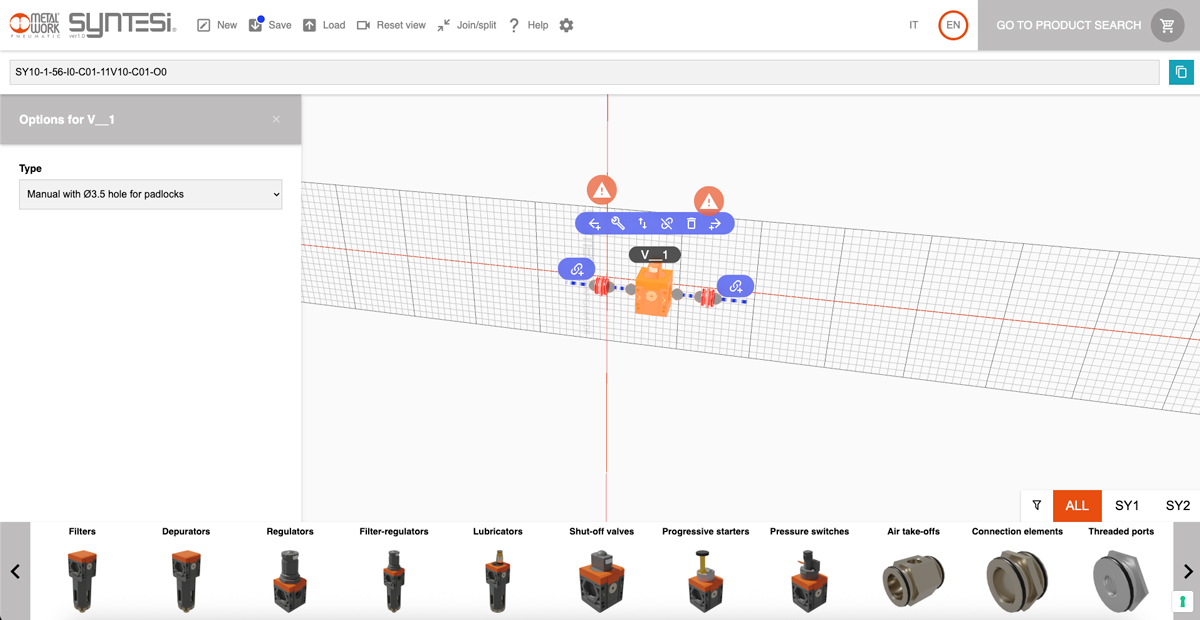This screenshot has width=1200, height=620.
Task: Add element to the right with arrow-plus icon
Action: point(715,224)
